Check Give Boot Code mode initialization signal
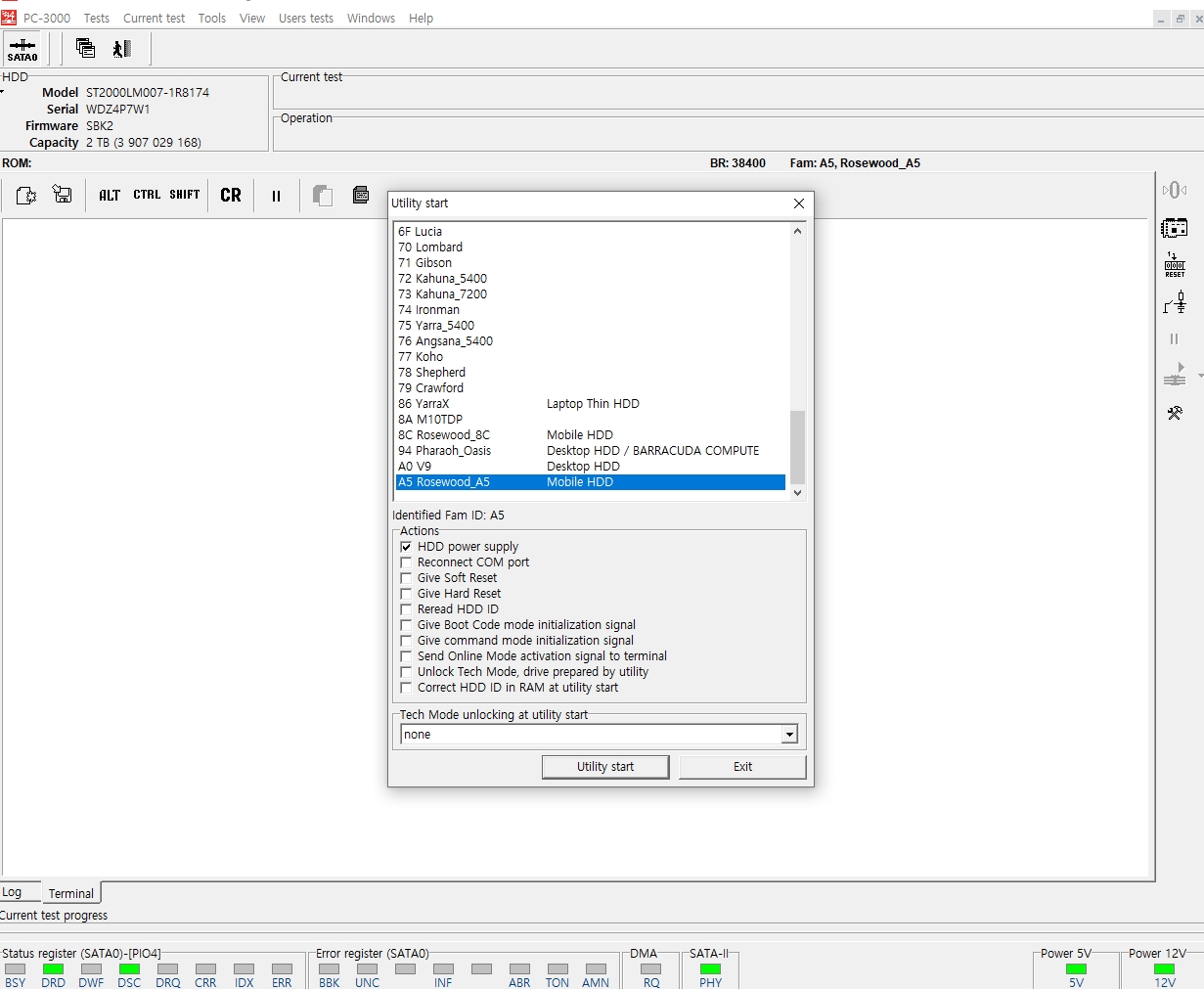The width and height of the screenshot is (1204, 989). [406, 625]
